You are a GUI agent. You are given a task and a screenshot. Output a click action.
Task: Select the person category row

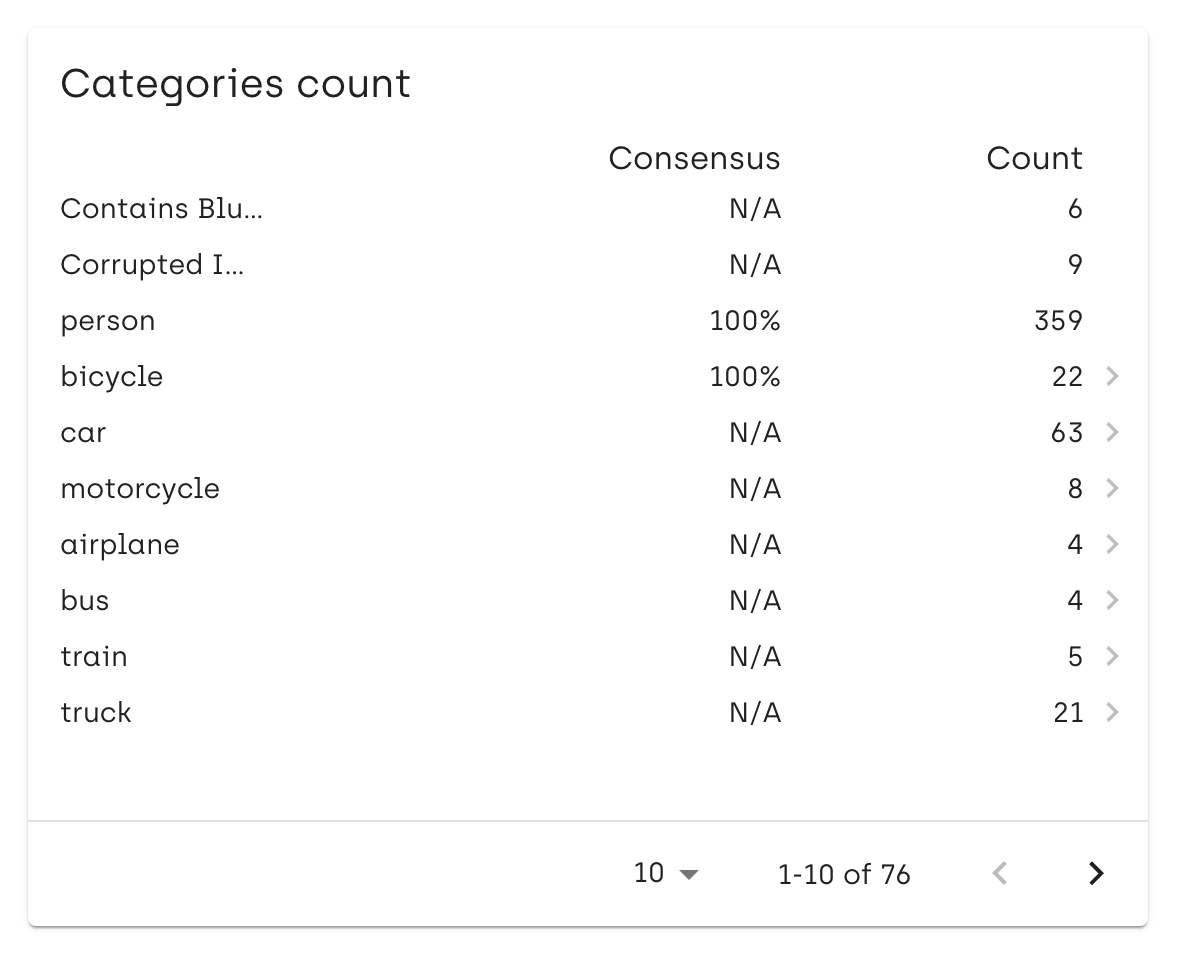pos(589,320)
